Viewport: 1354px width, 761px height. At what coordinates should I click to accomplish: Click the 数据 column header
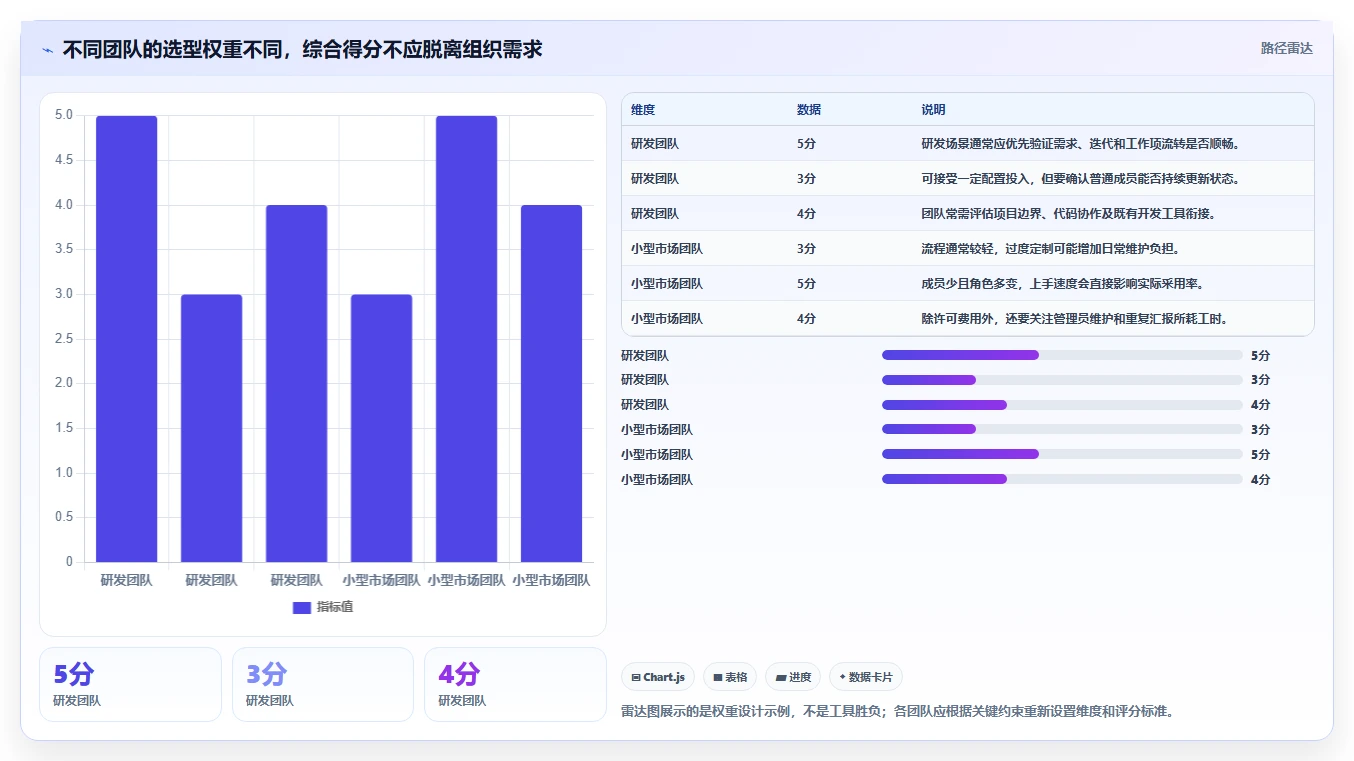point(809,110)
